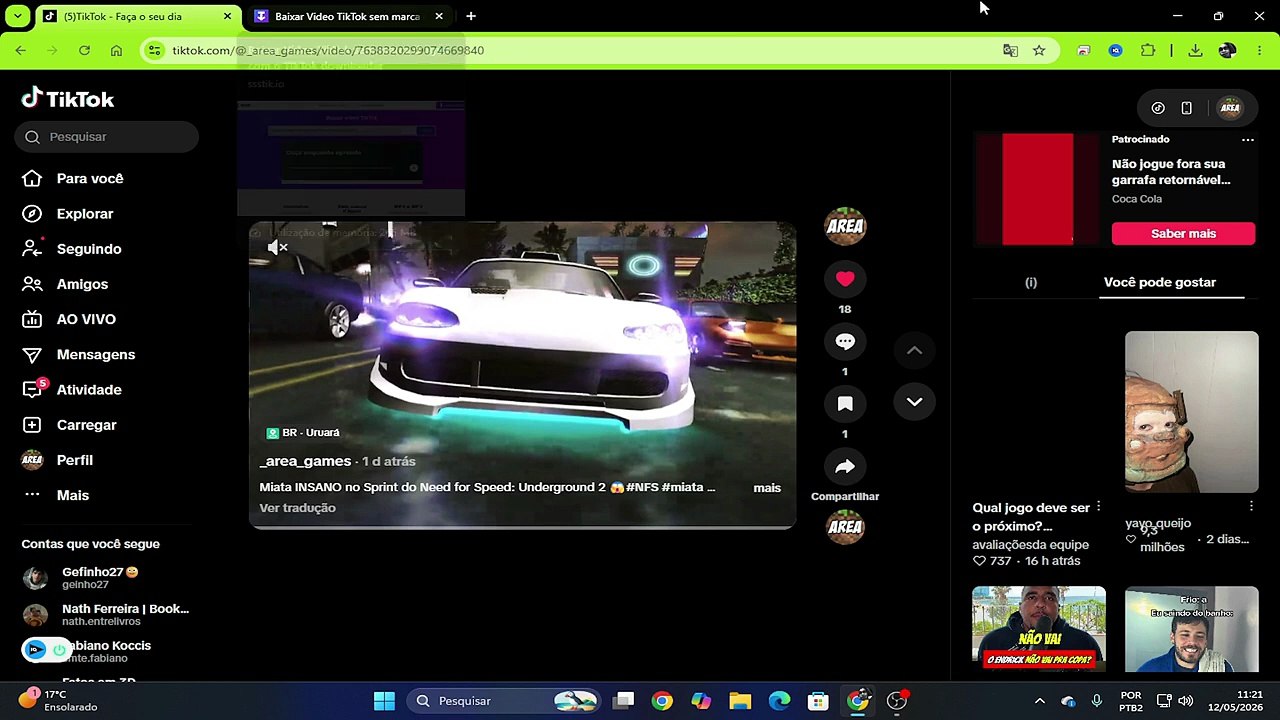
Task: Open the 'Eu saindo do banho' video thumbnail
Action: [x=1192, y=629]
